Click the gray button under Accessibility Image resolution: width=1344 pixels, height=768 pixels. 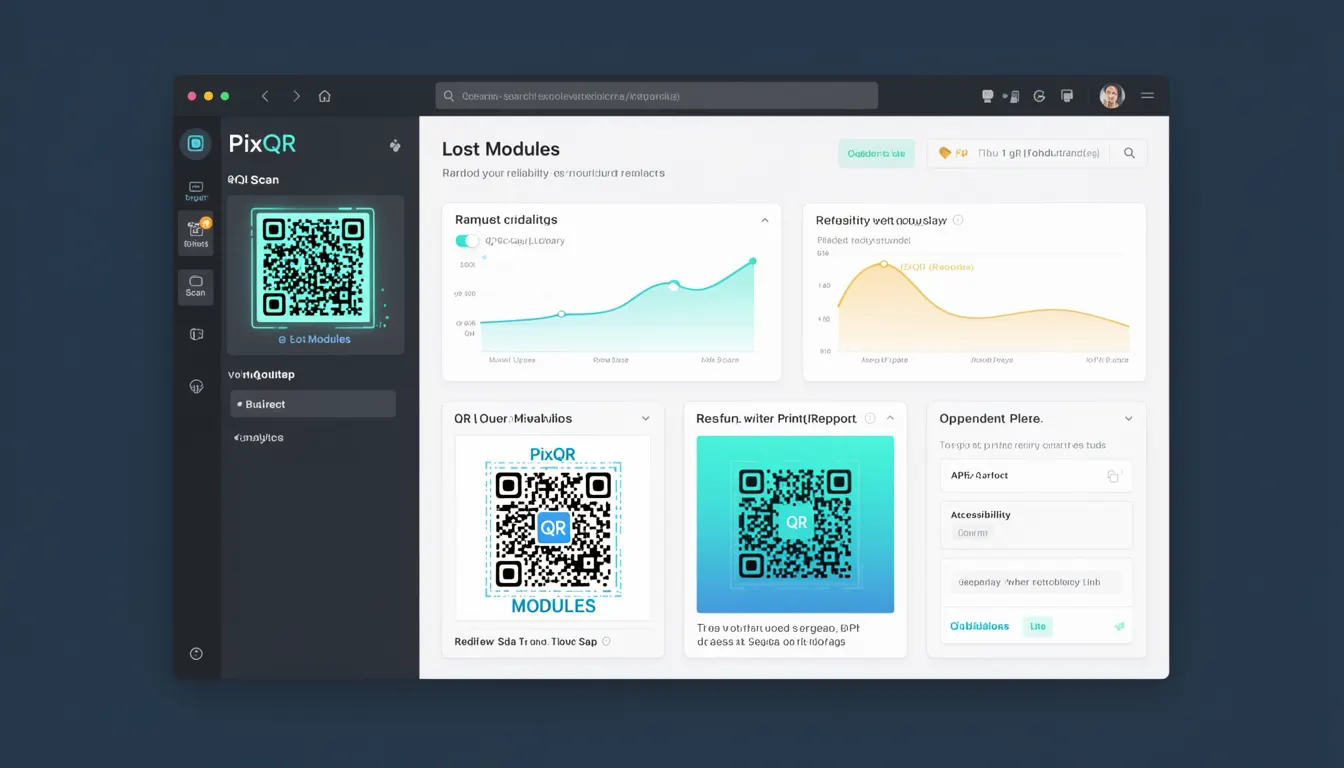pyautogui.click(x=973, y=533)
